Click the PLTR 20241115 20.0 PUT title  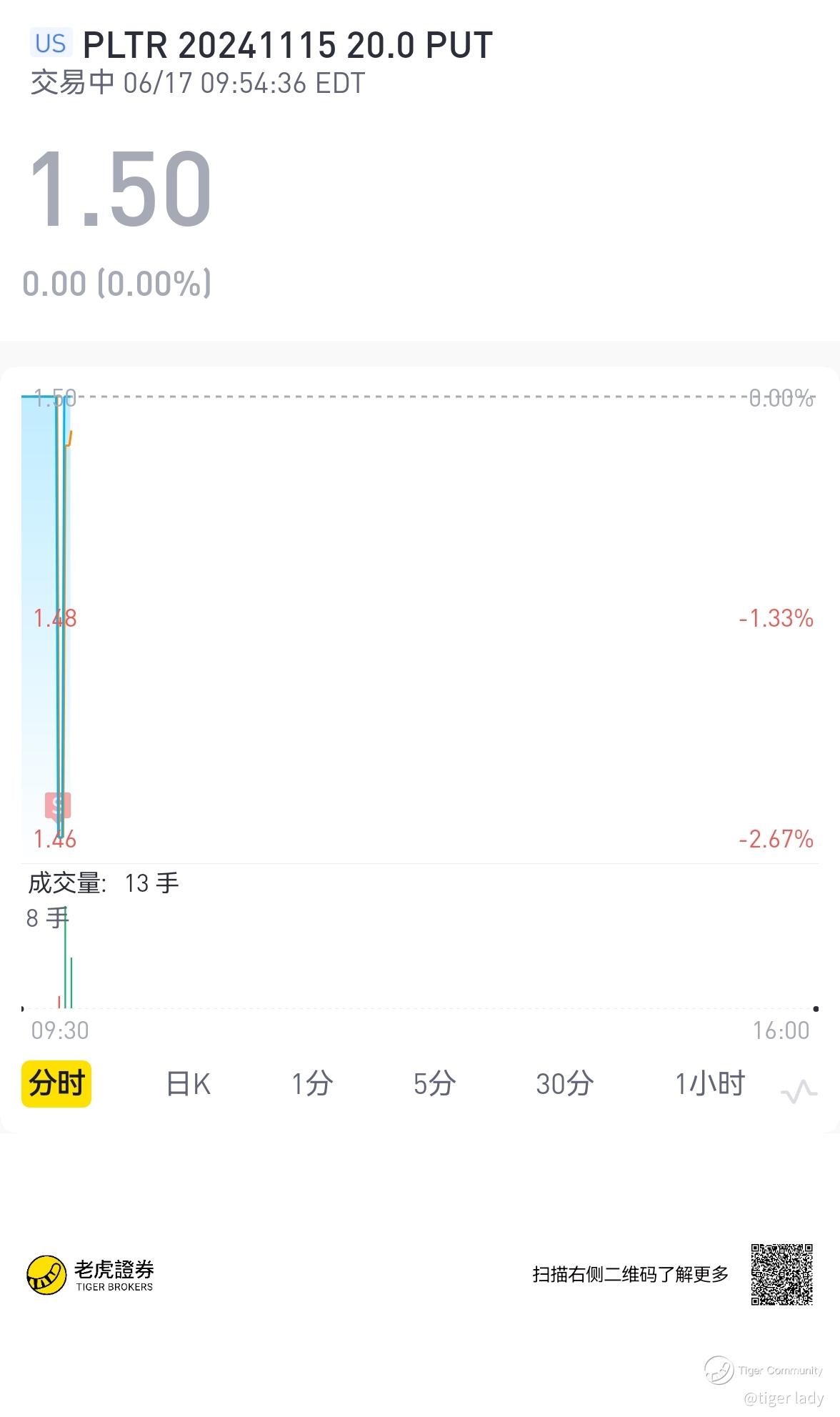click(x=288, y=46)
